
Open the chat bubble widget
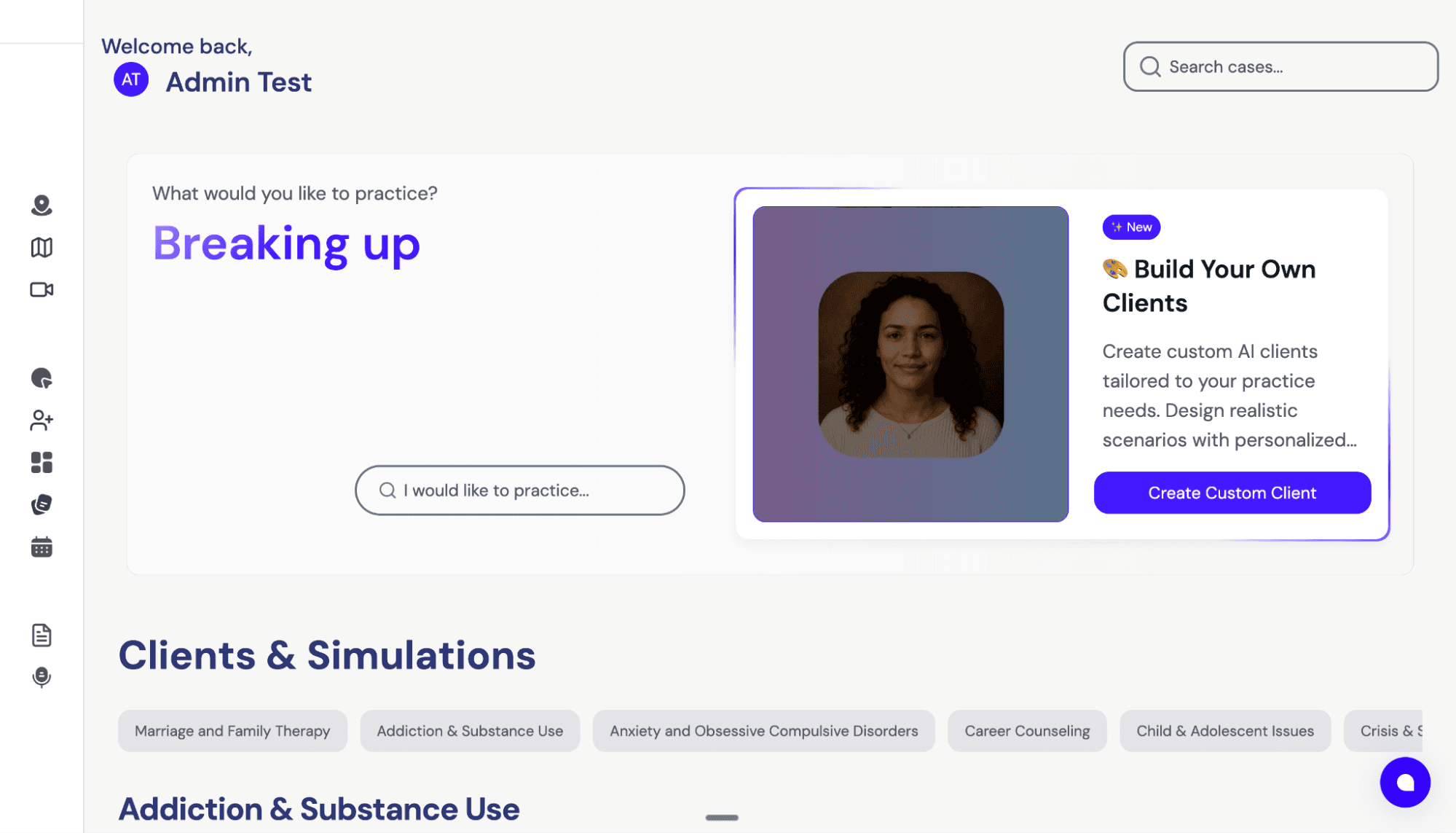pos(1405,782)
